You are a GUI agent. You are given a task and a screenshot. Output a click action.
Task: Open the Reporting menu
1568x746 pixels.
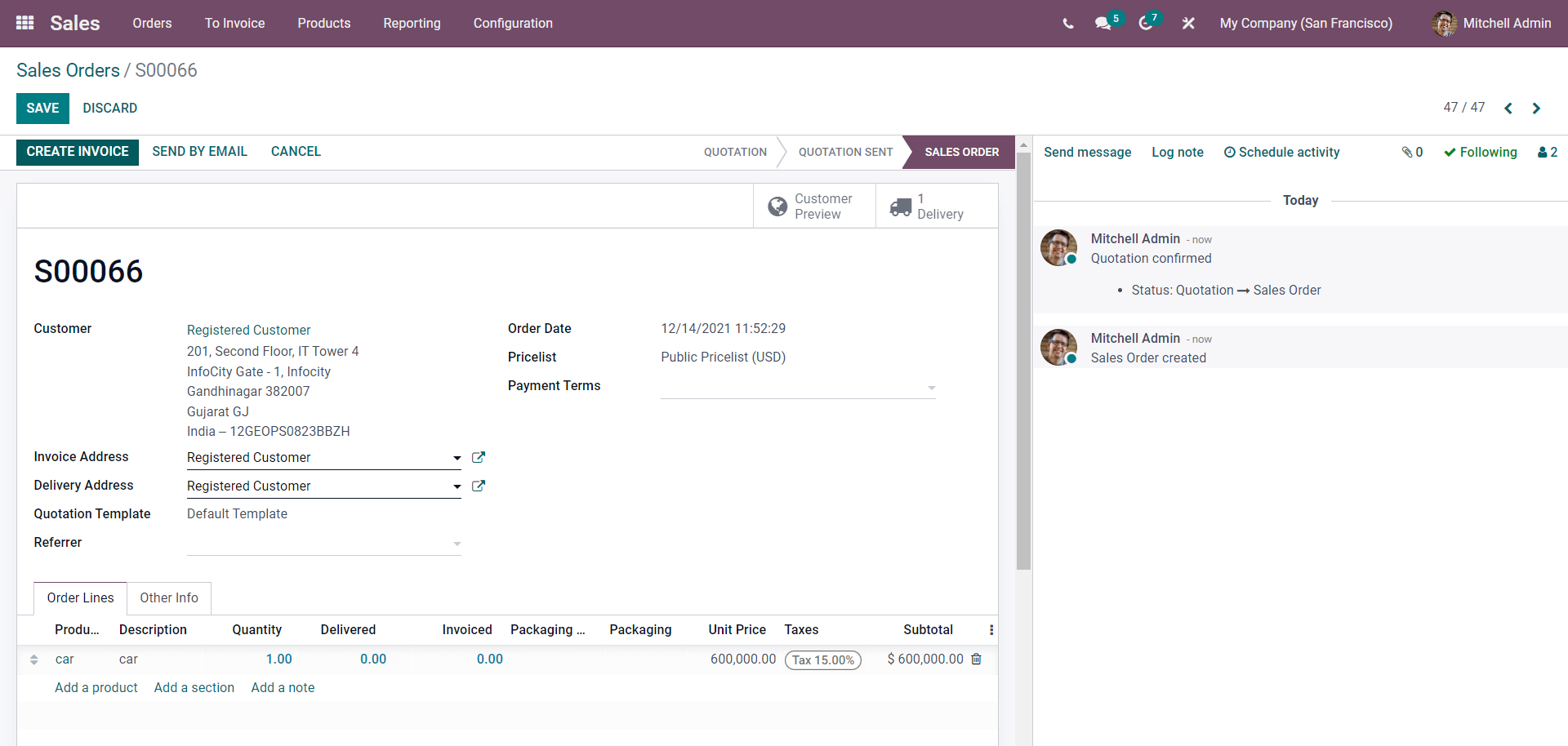click(x=412, y=24)
